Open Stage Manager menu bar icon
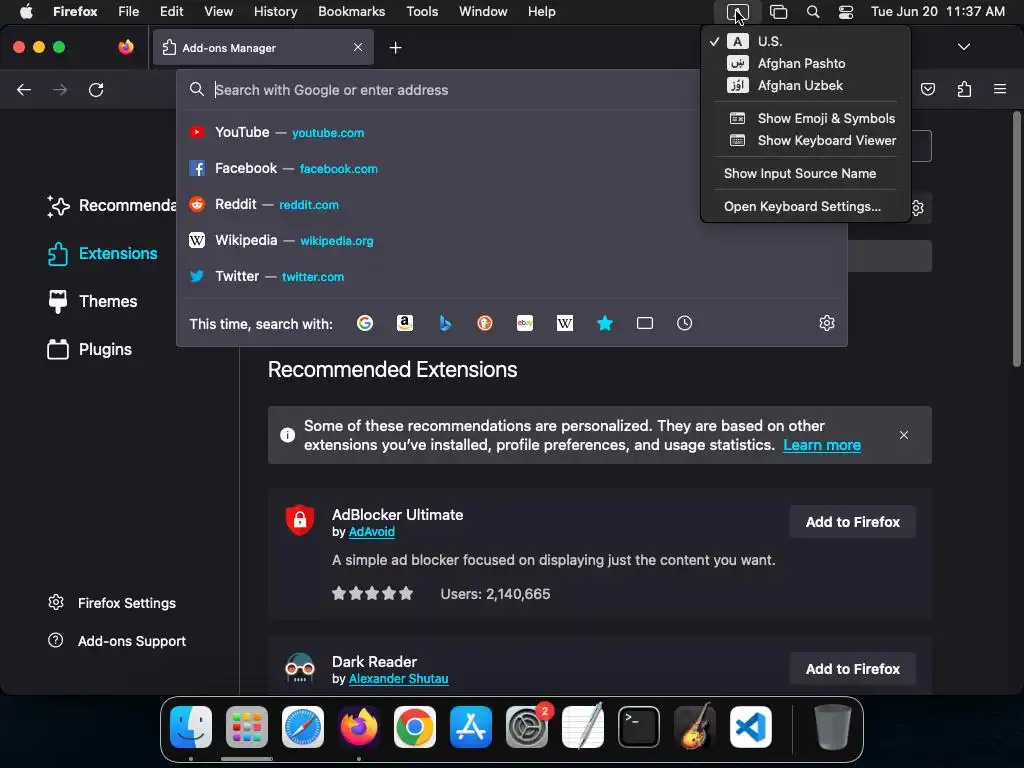This screenshot has height=768, width=1024. click(x=778, y=12)
